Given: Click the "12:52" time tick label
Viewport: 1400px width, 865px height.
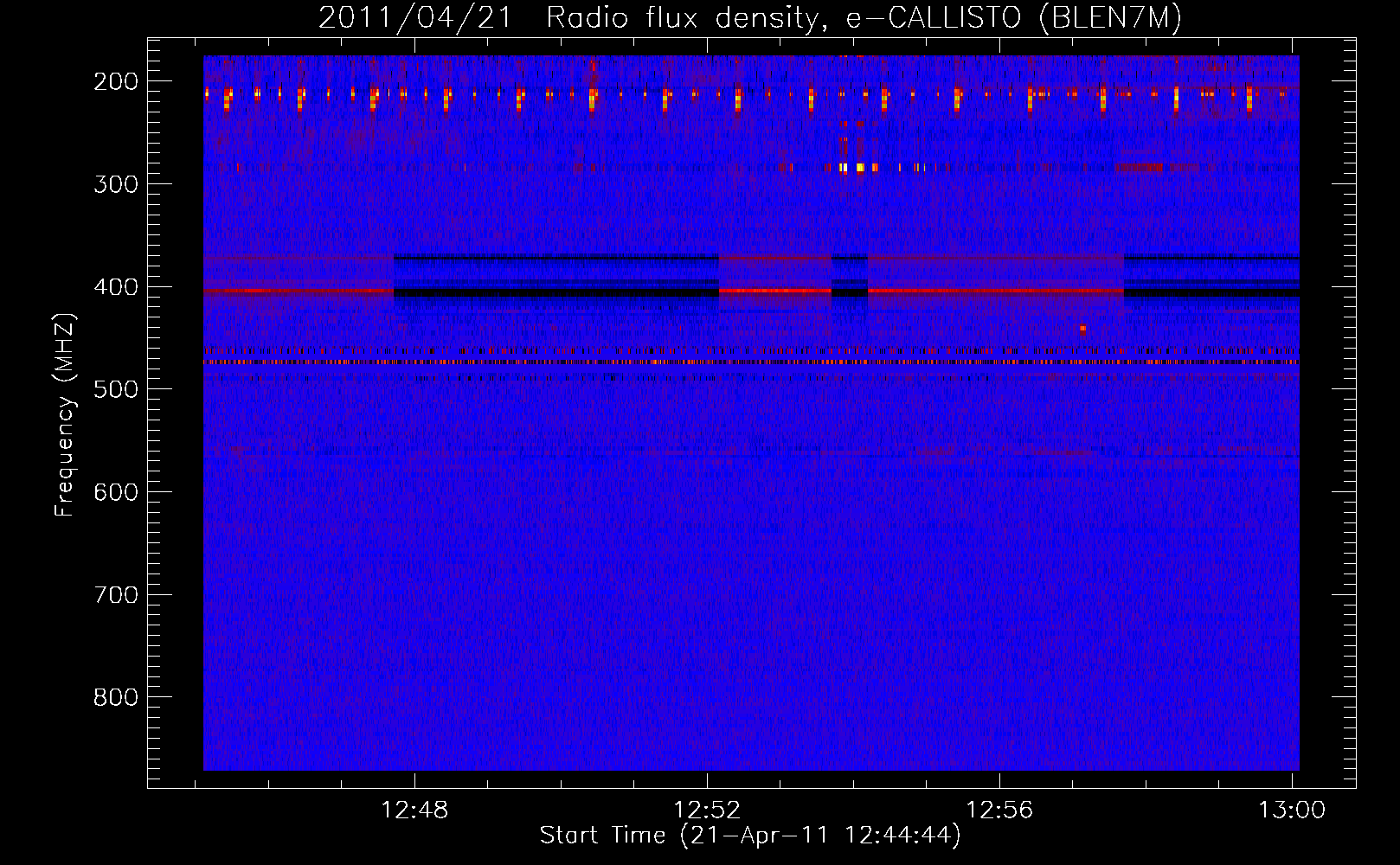Looking at the screenshot, I should tap(707, 810).
